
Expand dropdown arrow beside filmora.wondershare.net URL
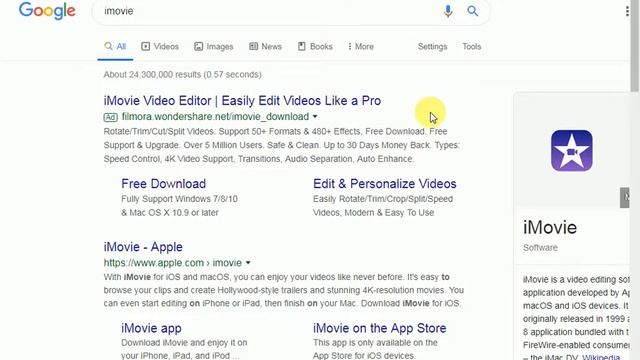point(315,117)
